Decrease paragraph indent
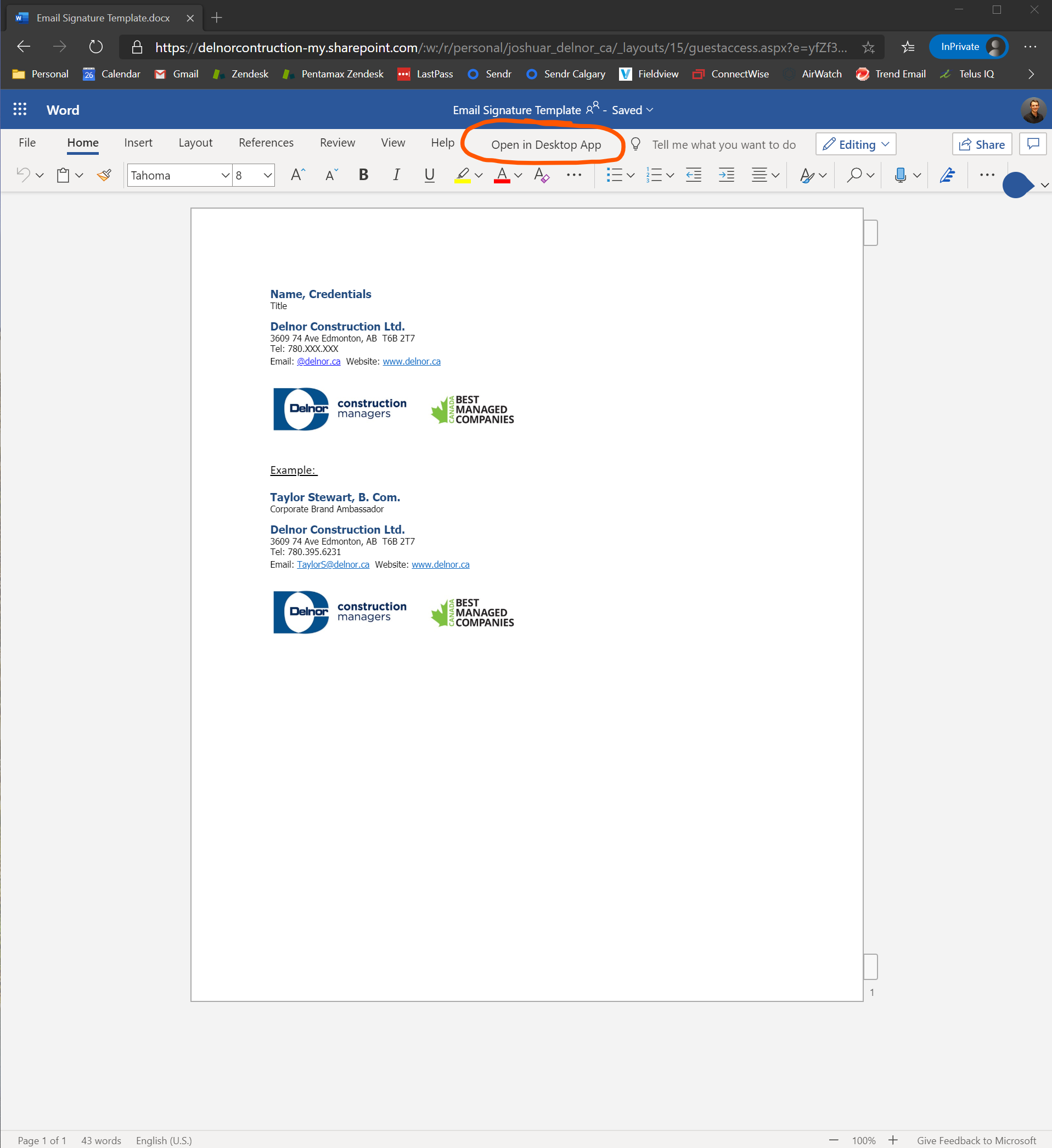The width and height of the screenshot is (1052, 1148). coord(693,175)
